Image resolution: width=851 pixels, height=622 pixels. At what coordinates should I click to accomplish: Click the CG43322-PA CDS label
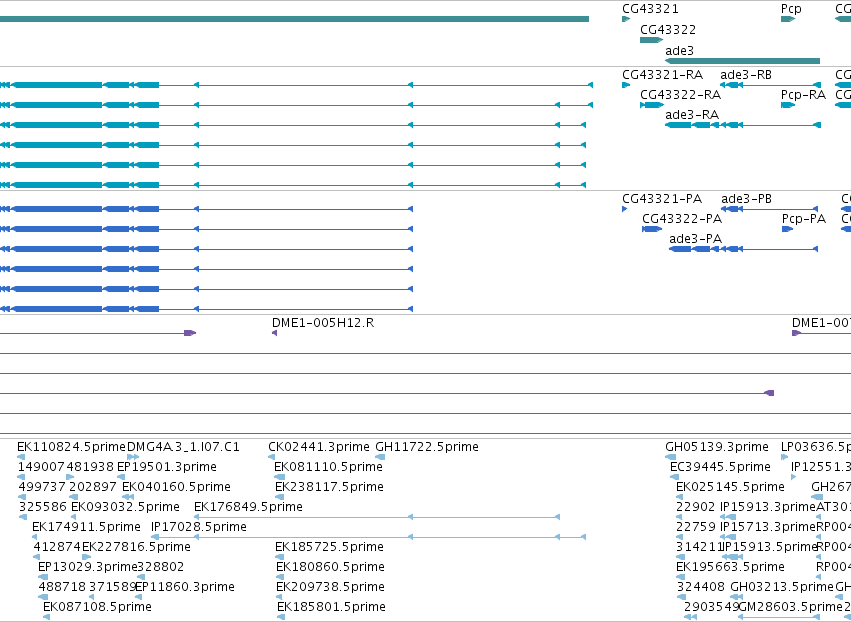click(x=682, y=219)
